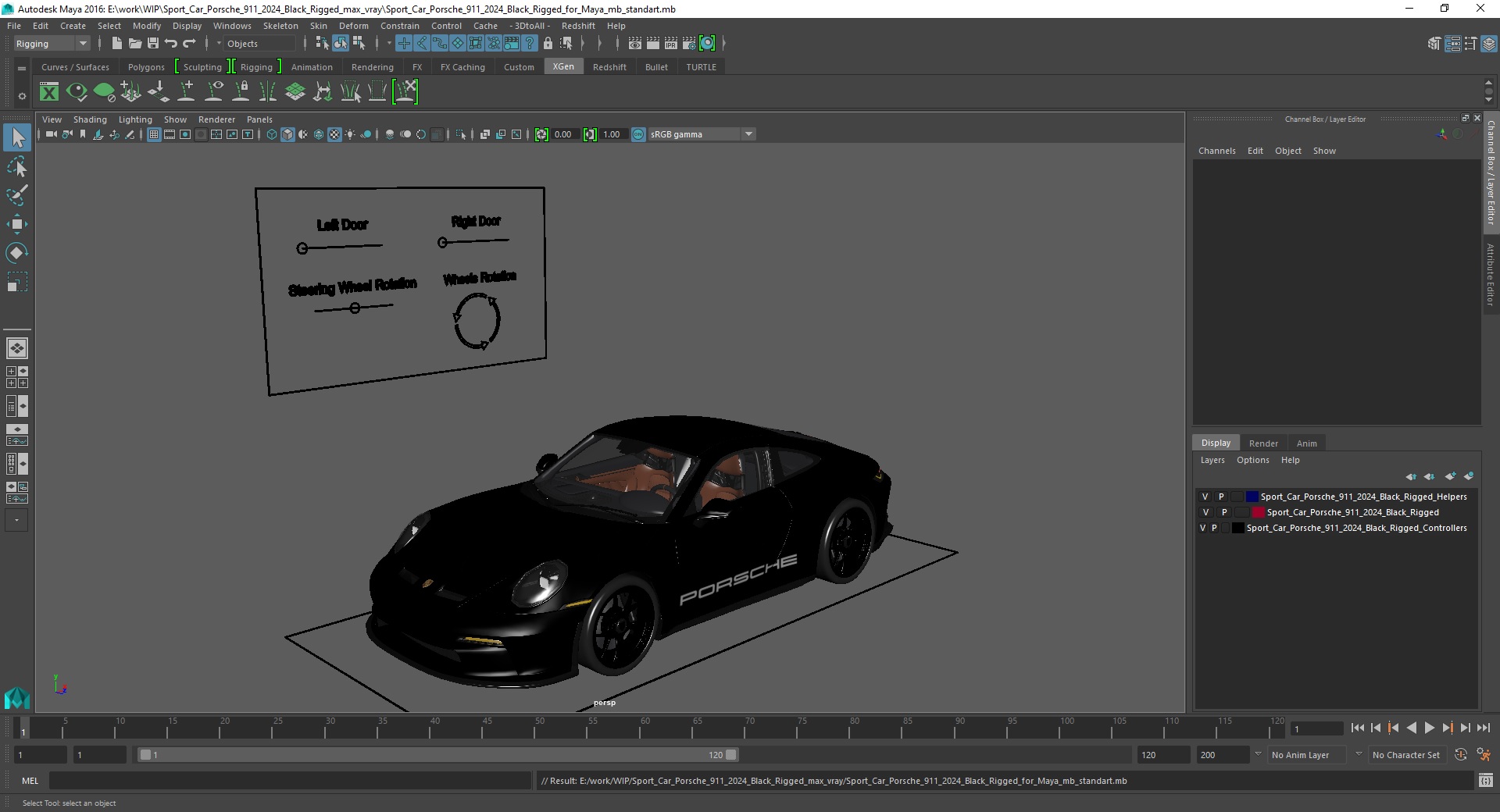Viewport: 1500px width, 812px height.
Task: Open animation preferences icon near character set
Action: coord(1484,755)
